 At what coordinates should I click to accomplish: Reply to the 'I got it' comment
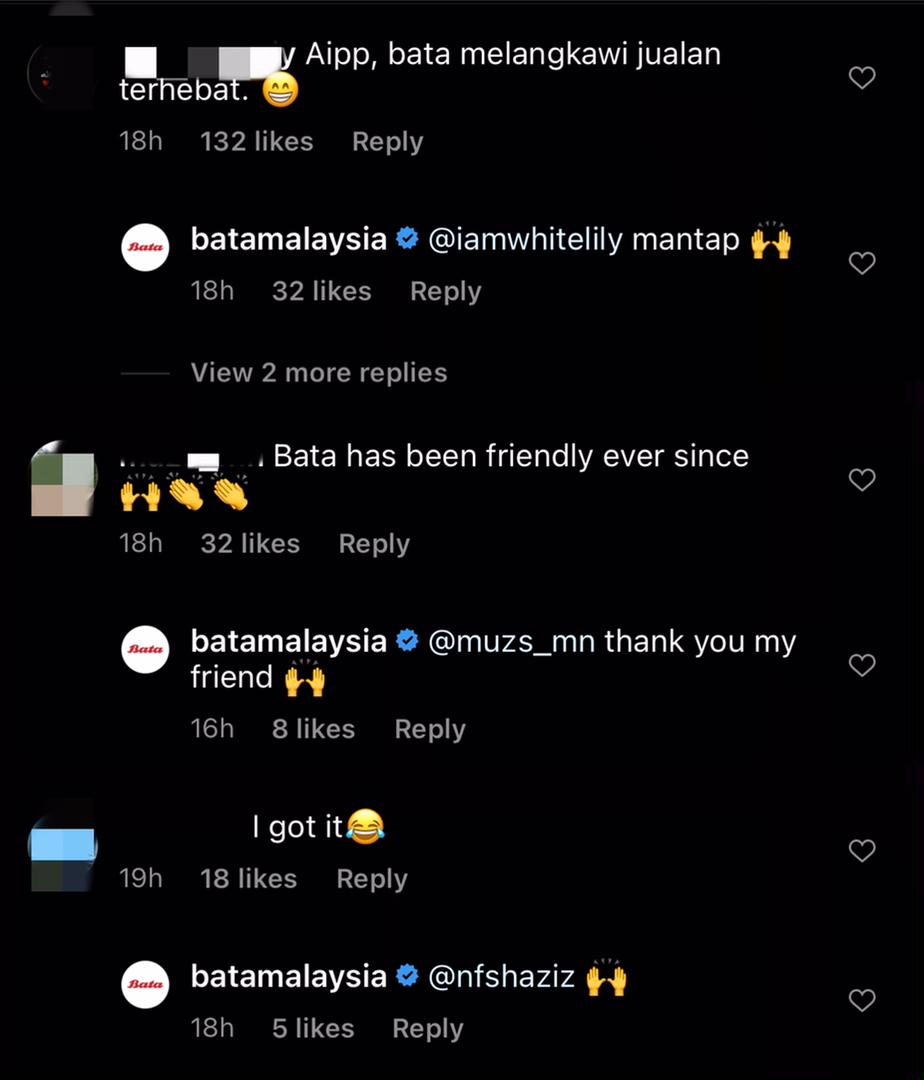click(x=372, y=879)
